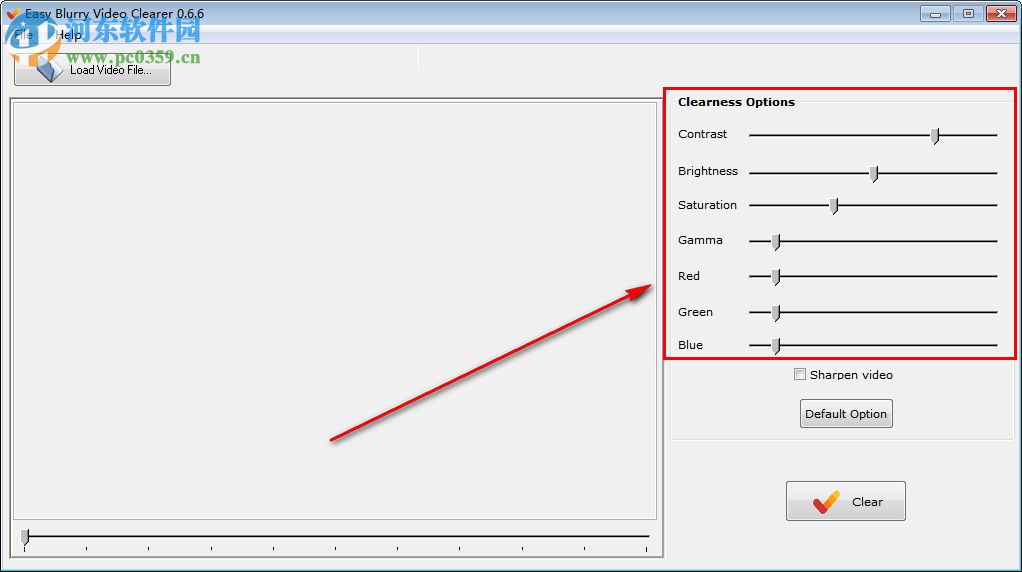Viewport: 1022px width, 572px height.
Task: Enable the Sharpen video checkbox
Action: point(800,374)
